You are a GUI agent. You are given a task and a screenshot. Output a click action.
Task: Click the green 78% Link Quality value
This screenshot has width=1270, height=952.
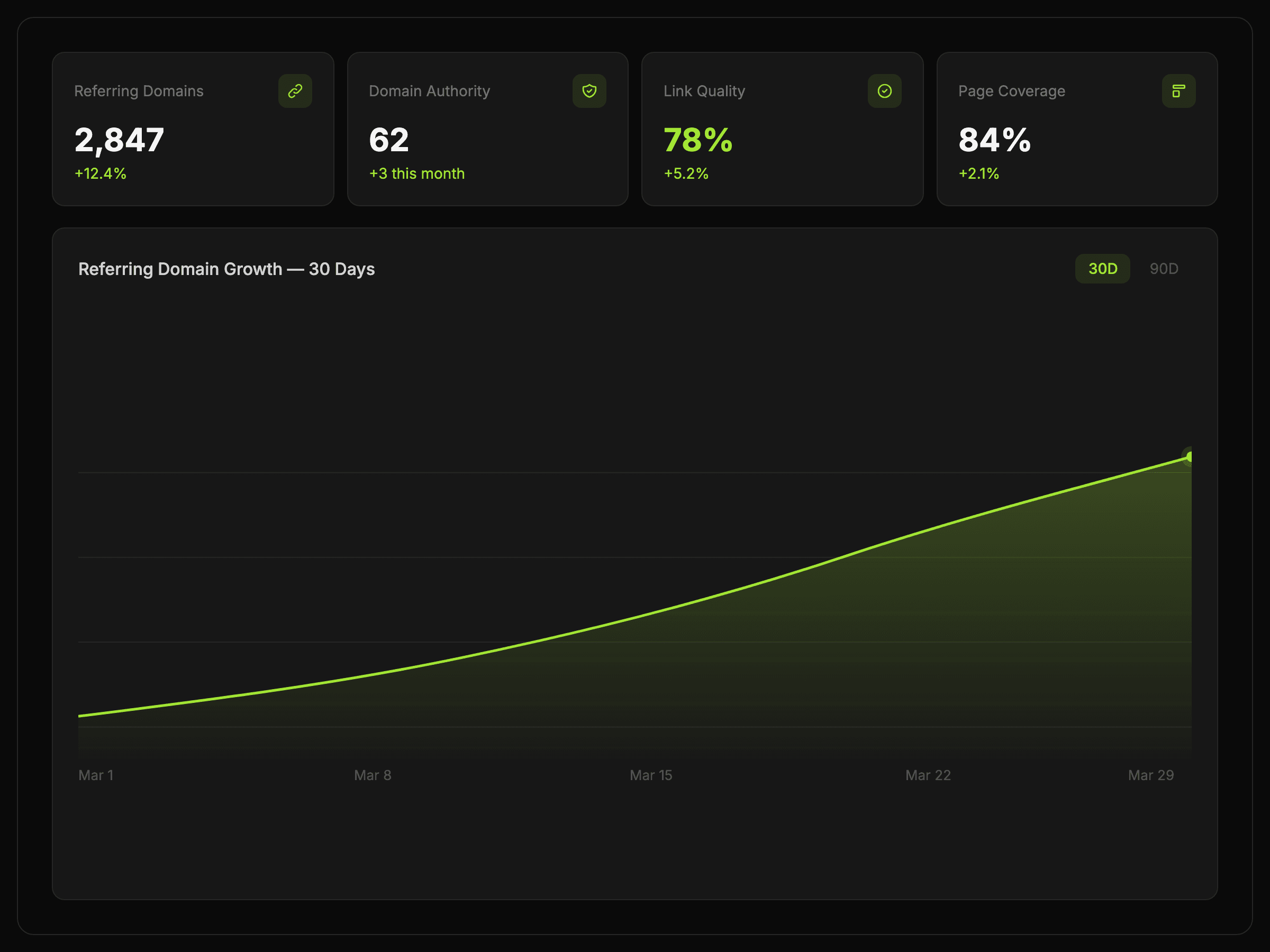697,140
